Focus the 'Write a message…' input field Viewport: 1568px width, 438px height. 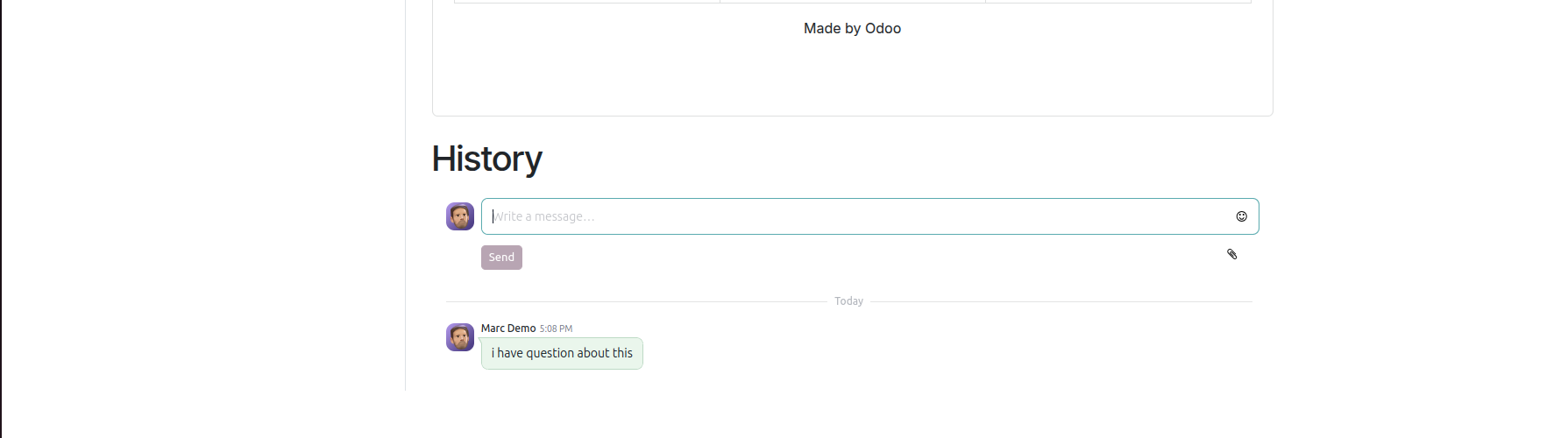coord(857,216)
